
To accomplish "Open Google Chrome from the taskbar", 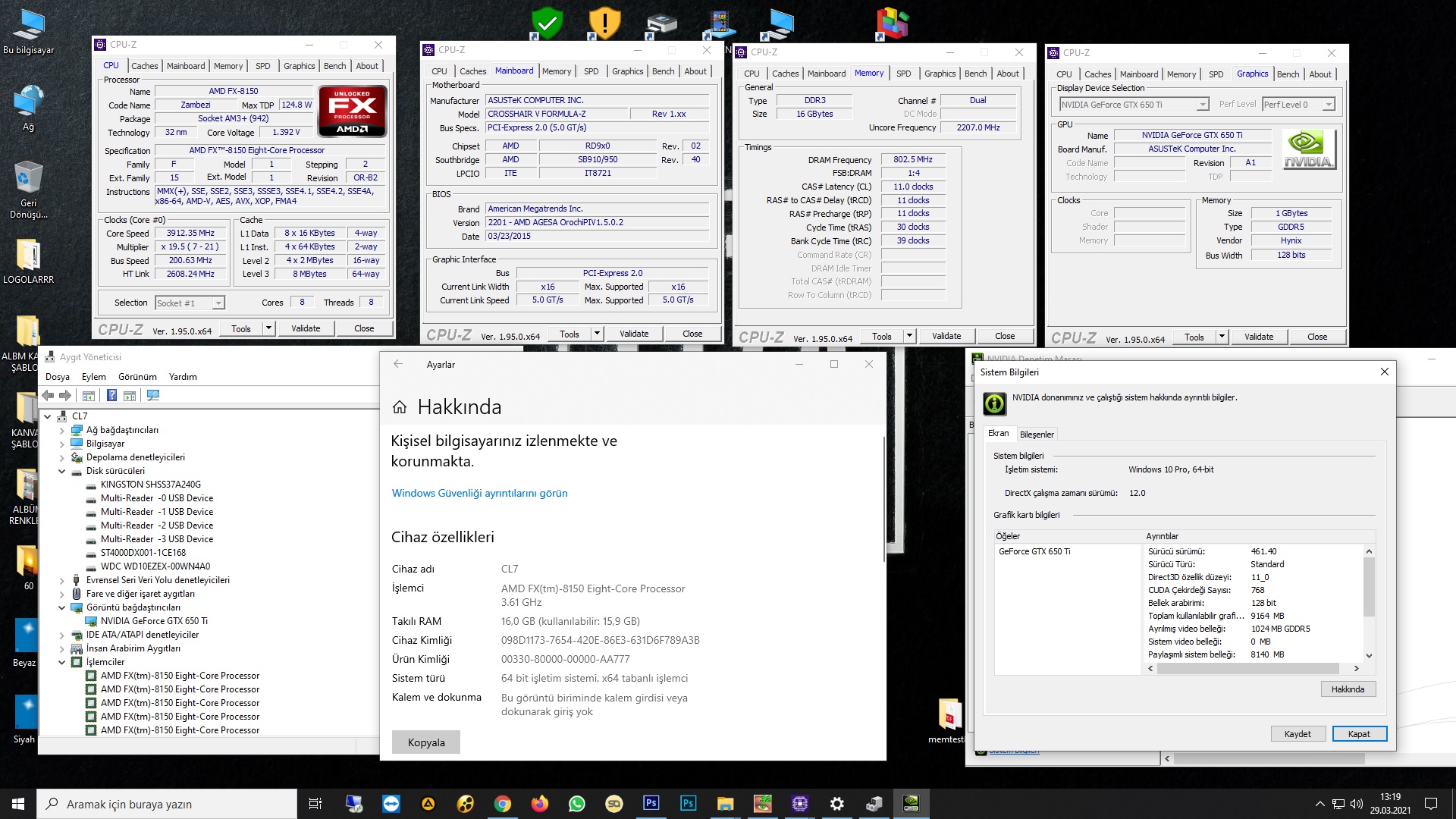I will pyautogui.click(x=502, y=804).
